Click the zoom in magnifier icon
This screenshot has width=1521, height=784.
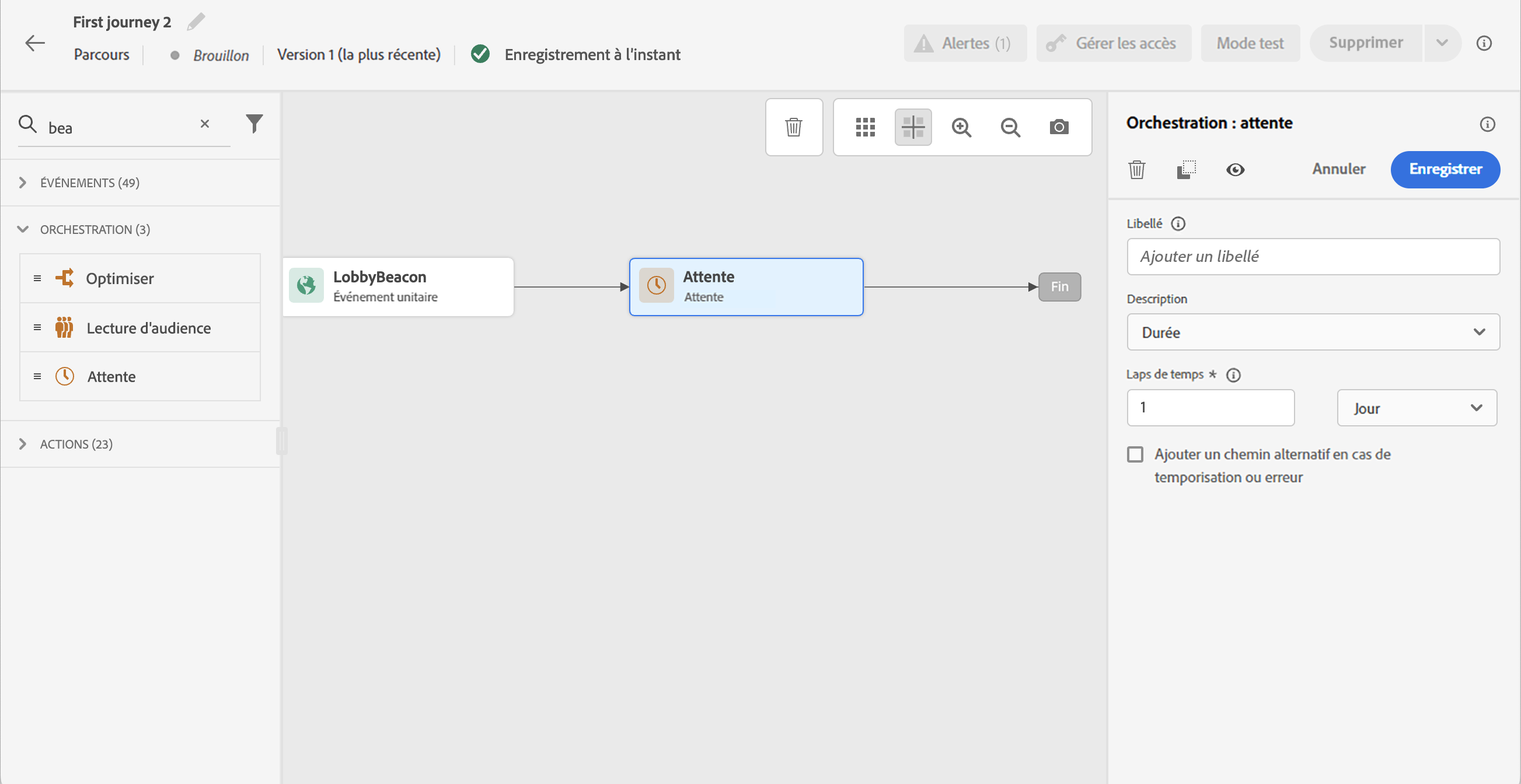(x=961, y=127)
